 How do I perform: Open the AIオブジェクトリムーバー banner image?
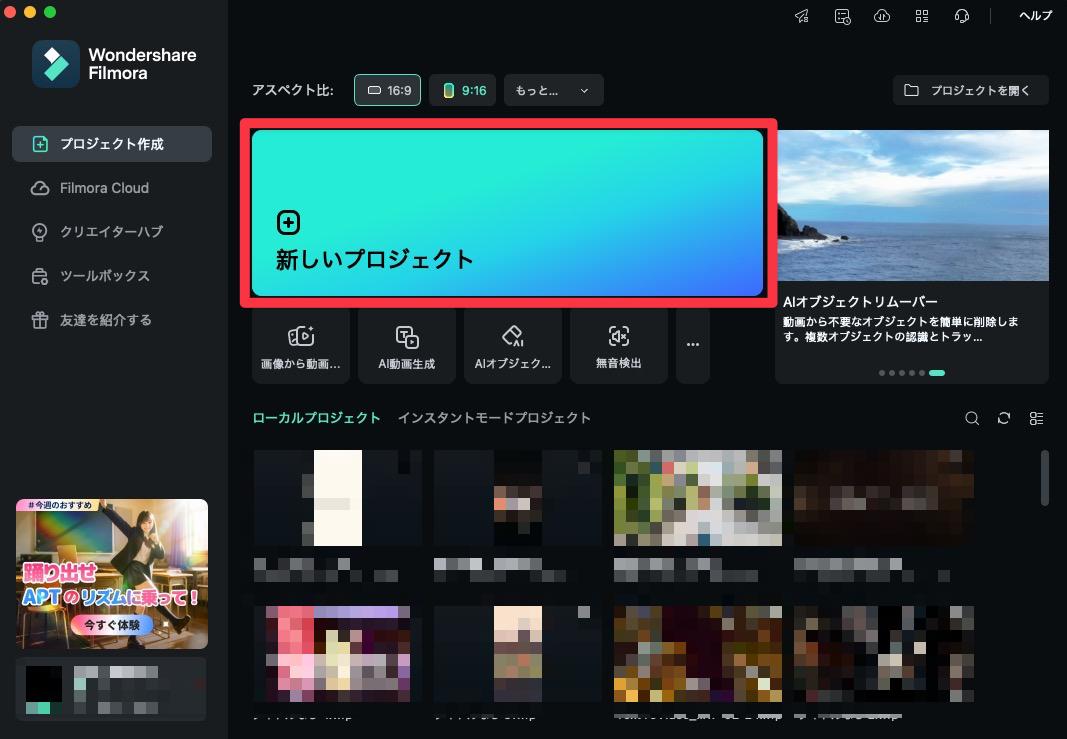click(913, 206)
